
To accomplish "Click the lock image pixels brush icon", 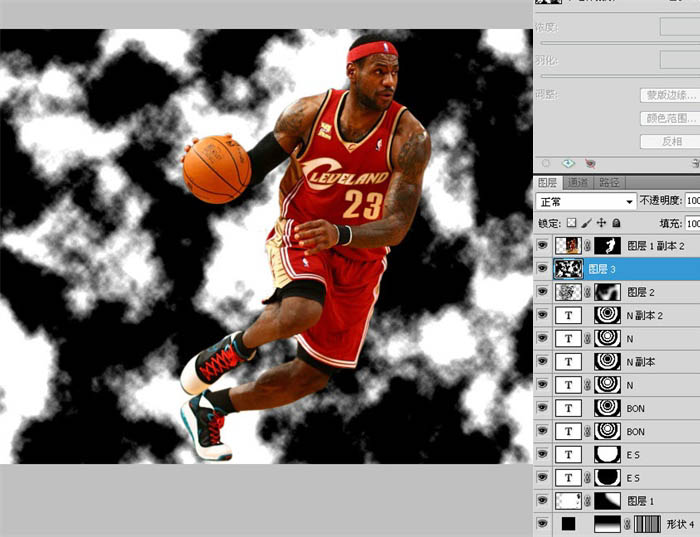I will (x=587, y=223).
